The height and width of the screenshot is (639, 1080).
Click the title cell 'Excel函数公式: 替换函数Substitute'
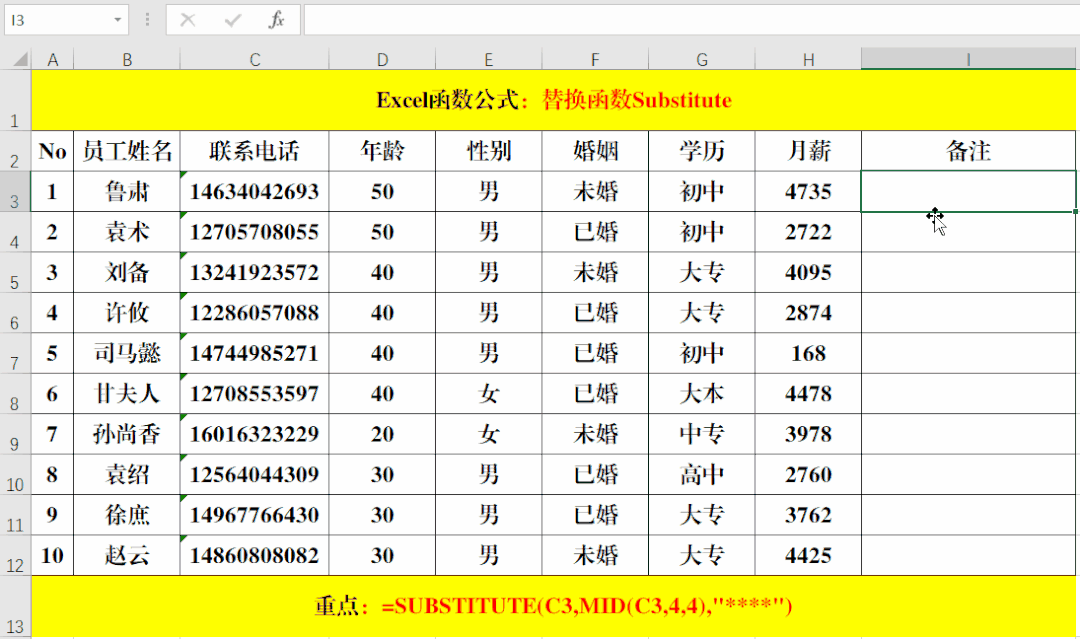(x=553, y=100)
